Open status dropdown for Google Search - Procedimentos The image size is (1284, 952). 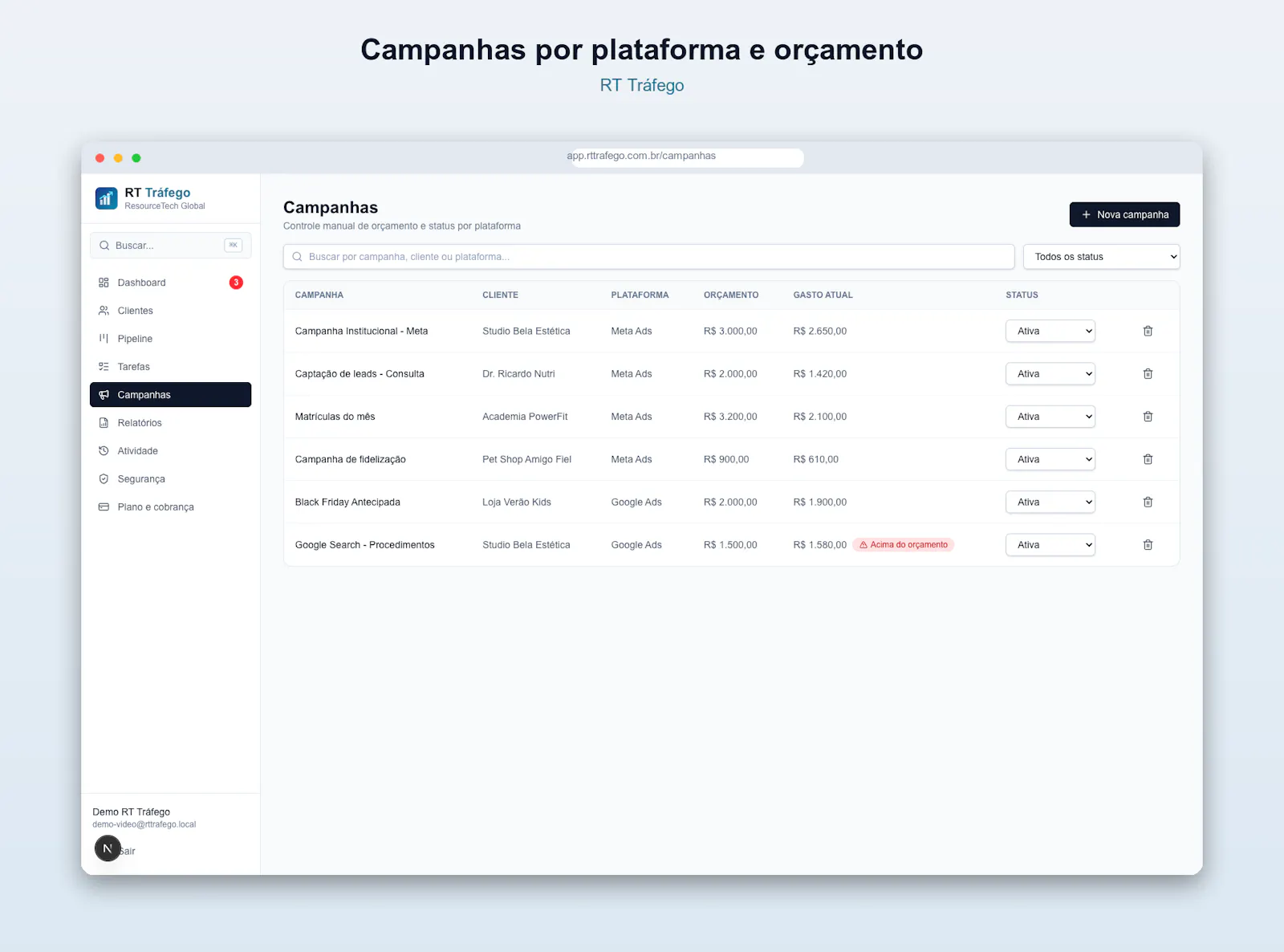[x=1050, y=545]
